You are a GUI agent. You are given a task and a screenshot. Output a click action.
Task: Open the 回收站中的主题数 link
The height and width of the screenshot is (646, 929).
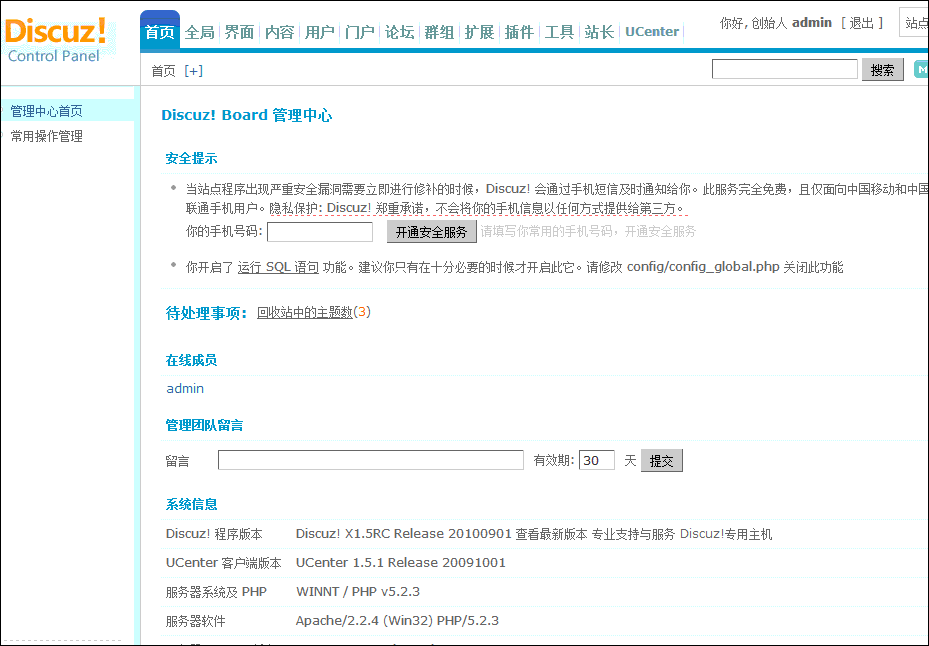pos(304,312)
